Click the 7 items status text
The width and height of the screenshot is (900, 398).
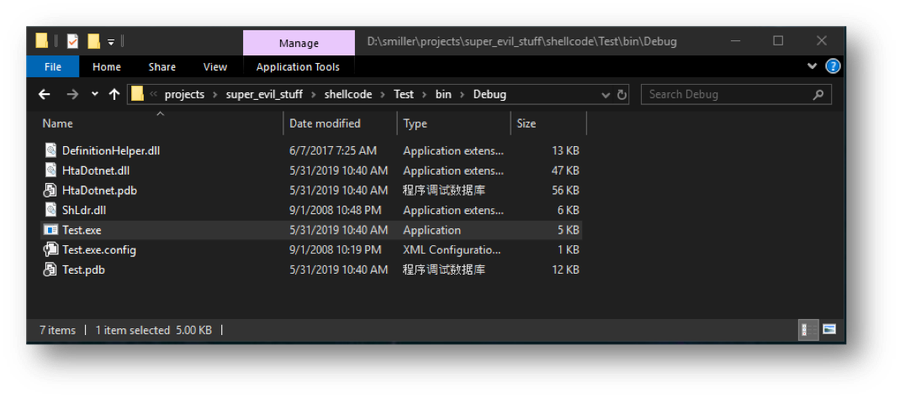[x=57, y=330]
